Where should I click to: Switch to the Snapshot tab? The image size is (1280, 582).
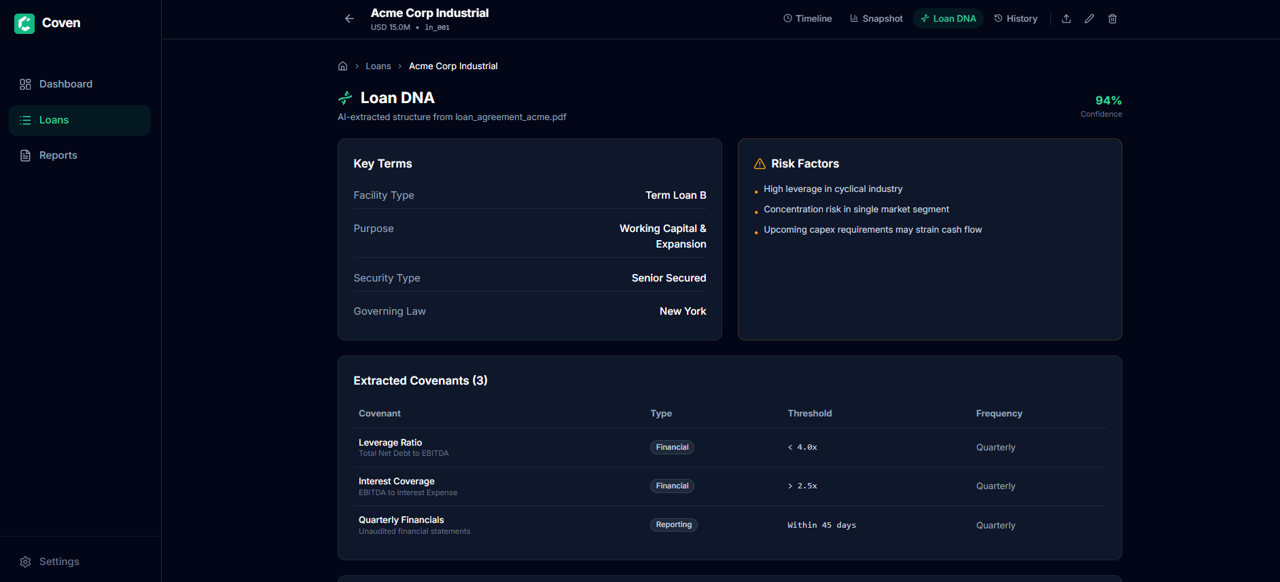click(876, 19)
